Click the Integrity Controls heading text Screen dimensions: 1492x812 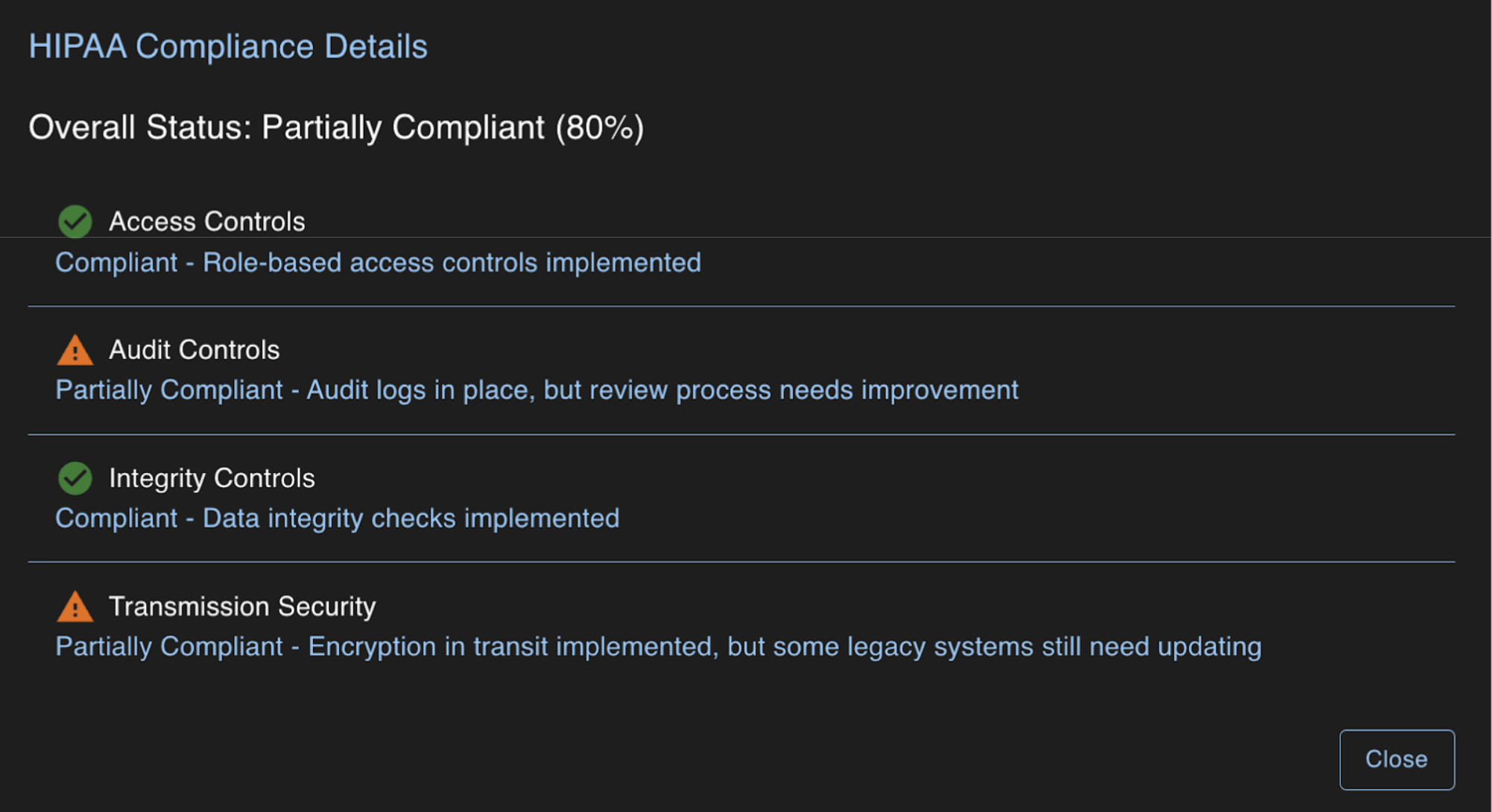click(x=212, y=478)
